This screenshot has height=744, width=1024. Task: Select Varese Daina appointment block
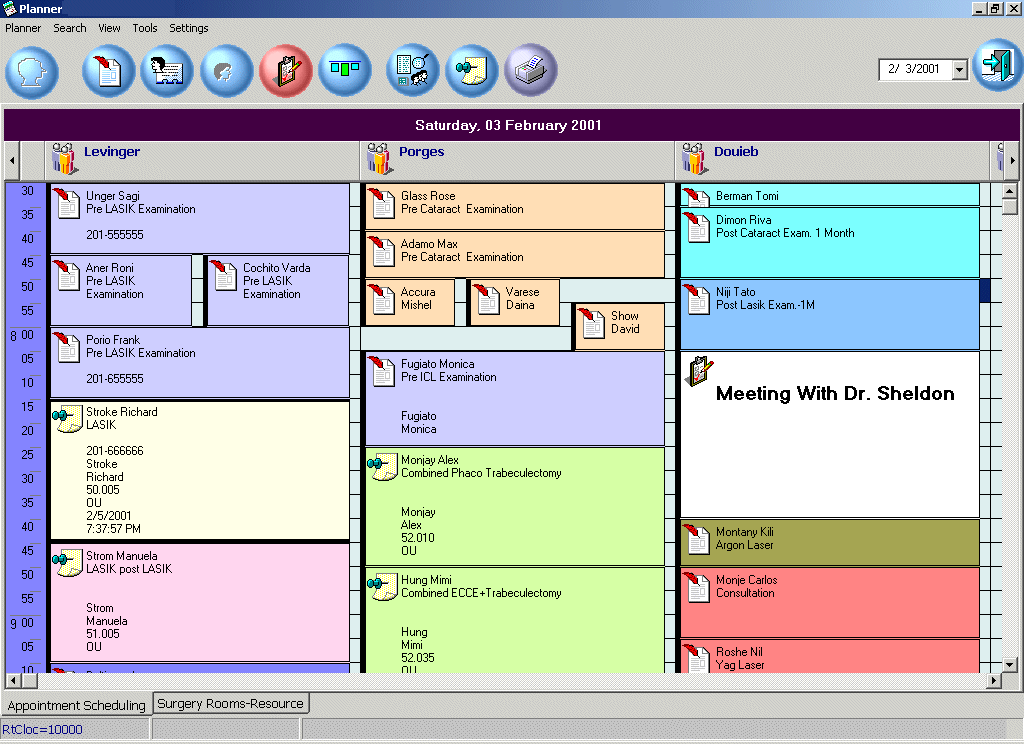[x=515, y=302]
